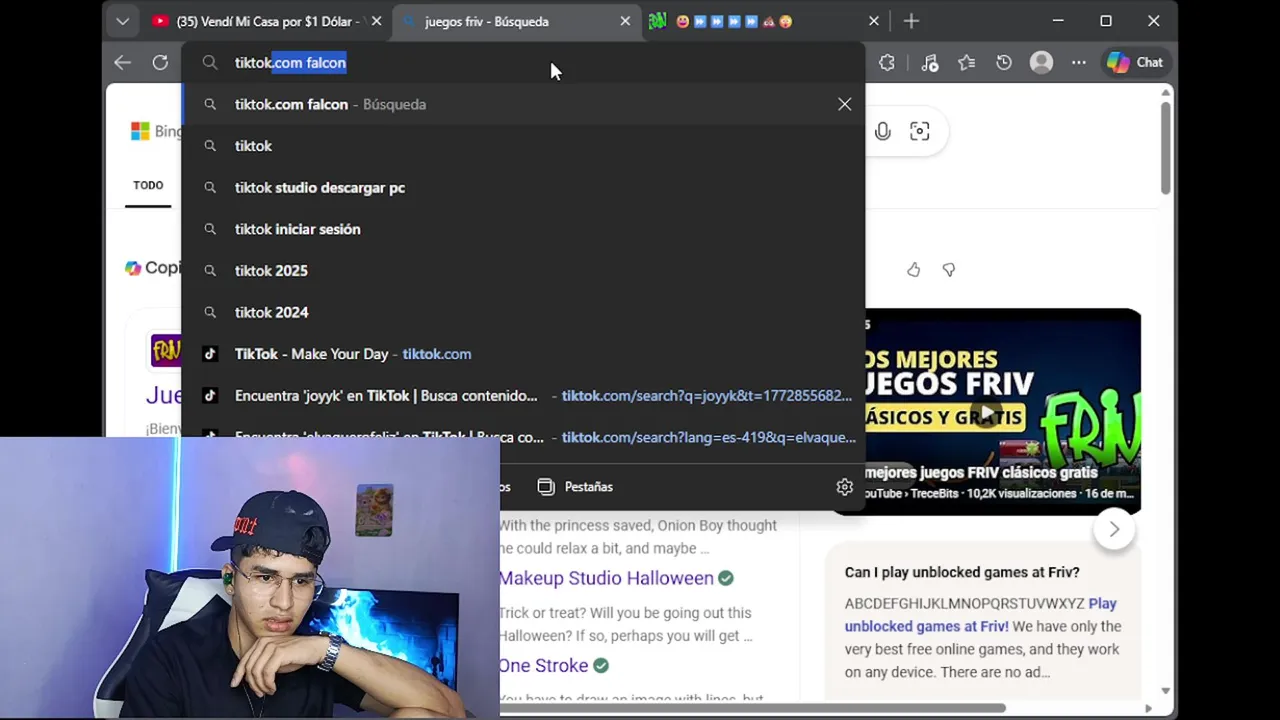Open Favorites star toolbar icon
Image resolution: width=1280 pixels, height=720 pixels.
(966, 62)
